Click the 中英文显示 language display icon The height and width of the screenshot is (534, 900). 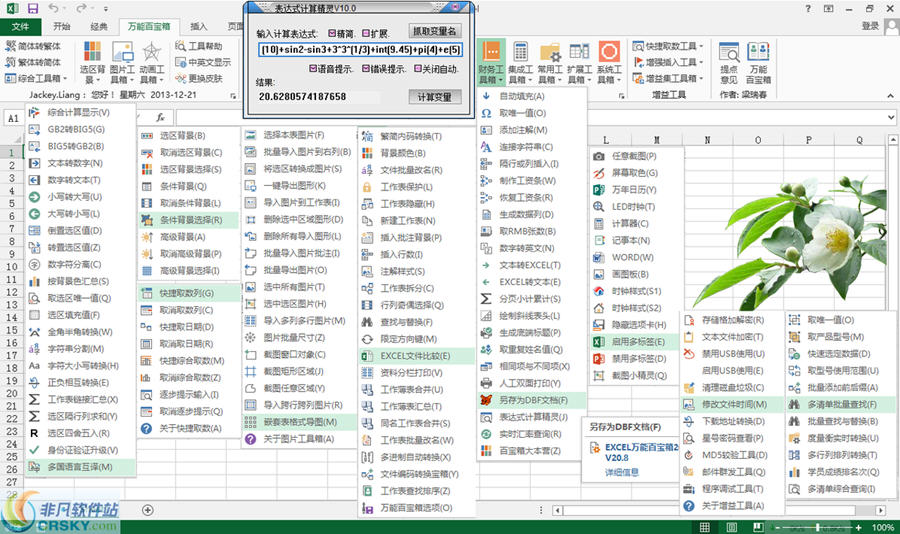pyautogui.click(x=181, y=62)
